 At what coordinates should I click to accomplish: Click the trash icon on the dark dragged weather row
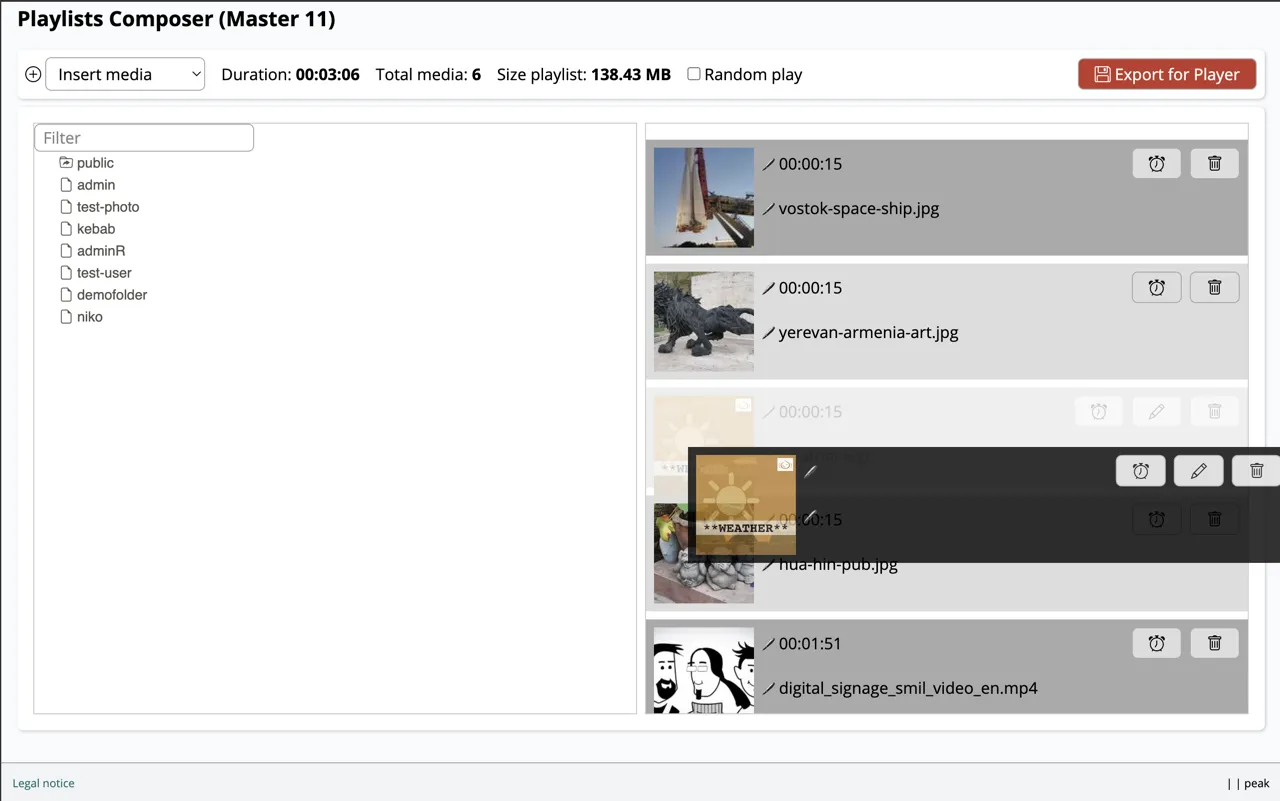(1257, 471)
